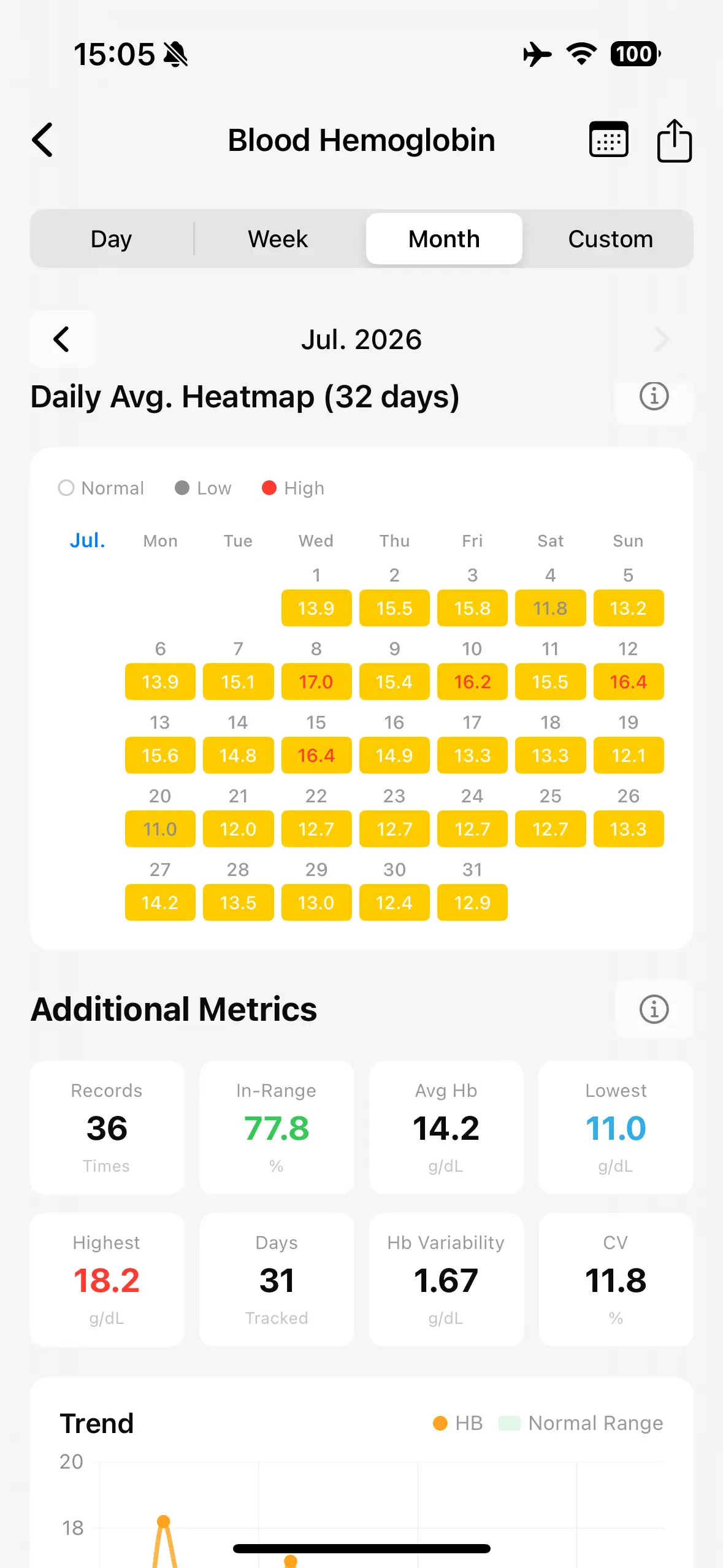
Task: Go to previous month before Jul. 2026
Action: click(x=62, y=339)
